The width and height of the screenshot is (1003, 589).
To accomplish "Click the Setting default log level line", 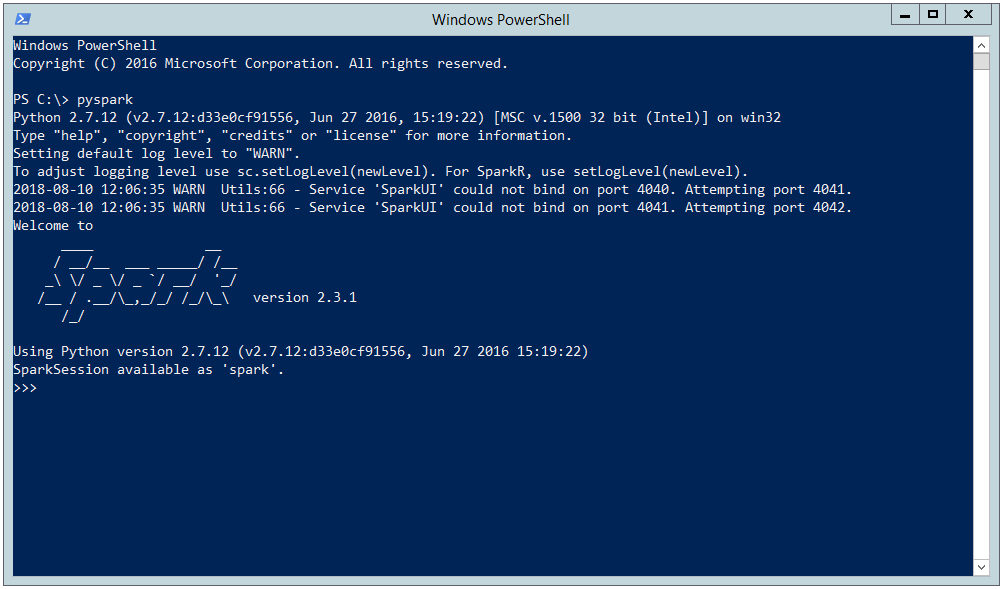I will pos(157,154).
